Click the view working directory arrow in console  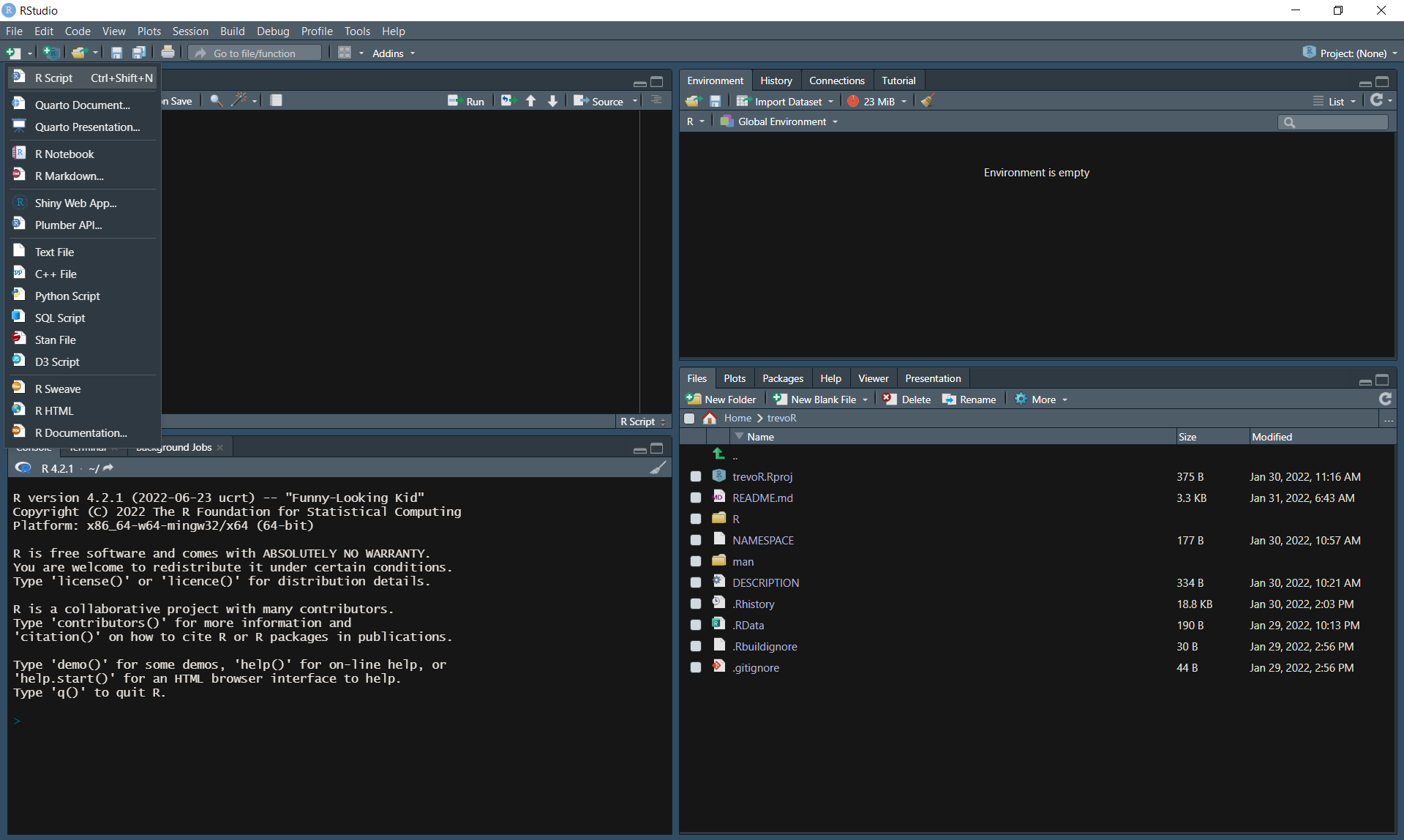click(x=108, y=468)
